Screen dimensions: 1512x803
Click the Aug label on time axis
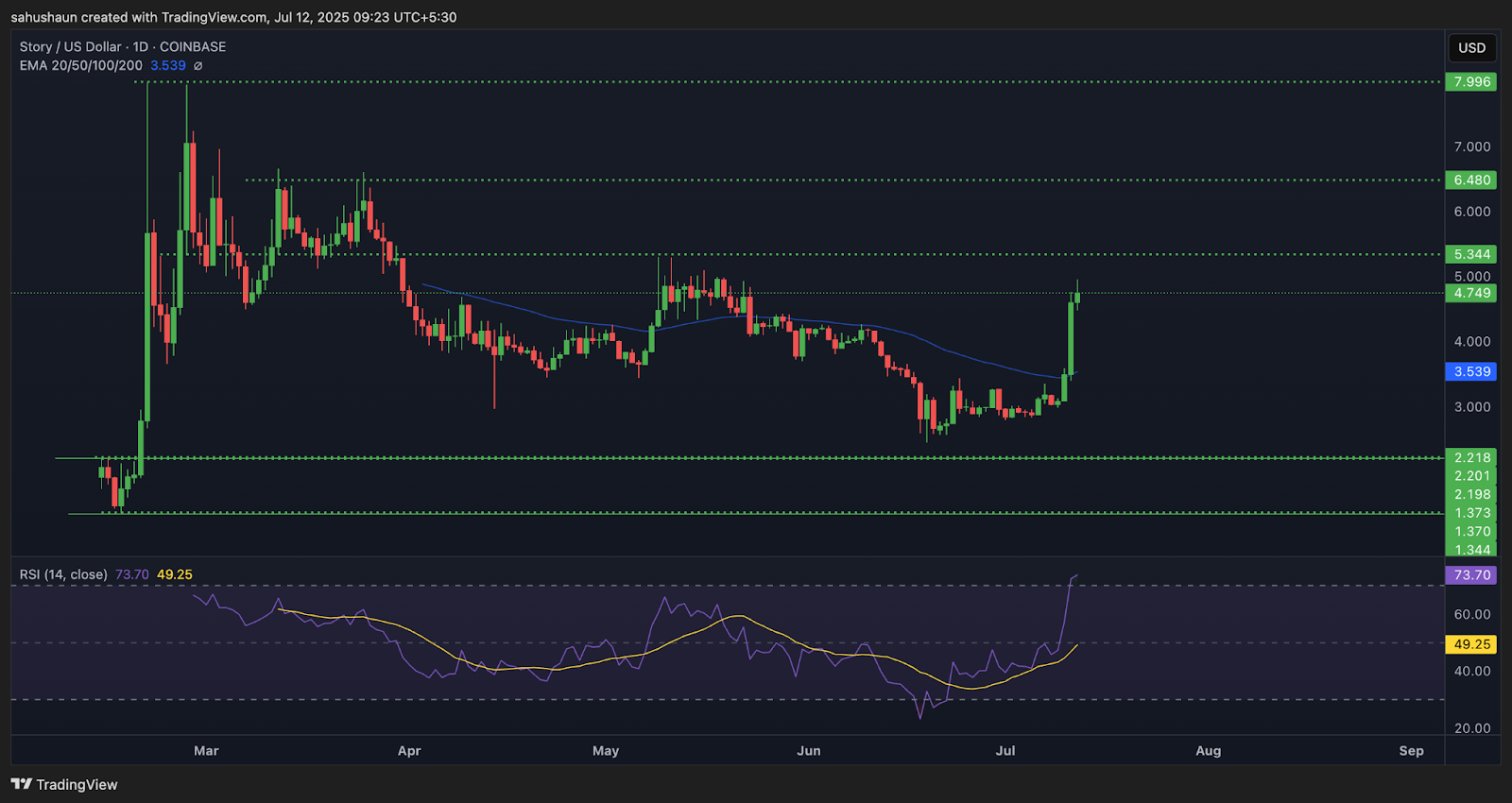click(x=1209, y=751)
